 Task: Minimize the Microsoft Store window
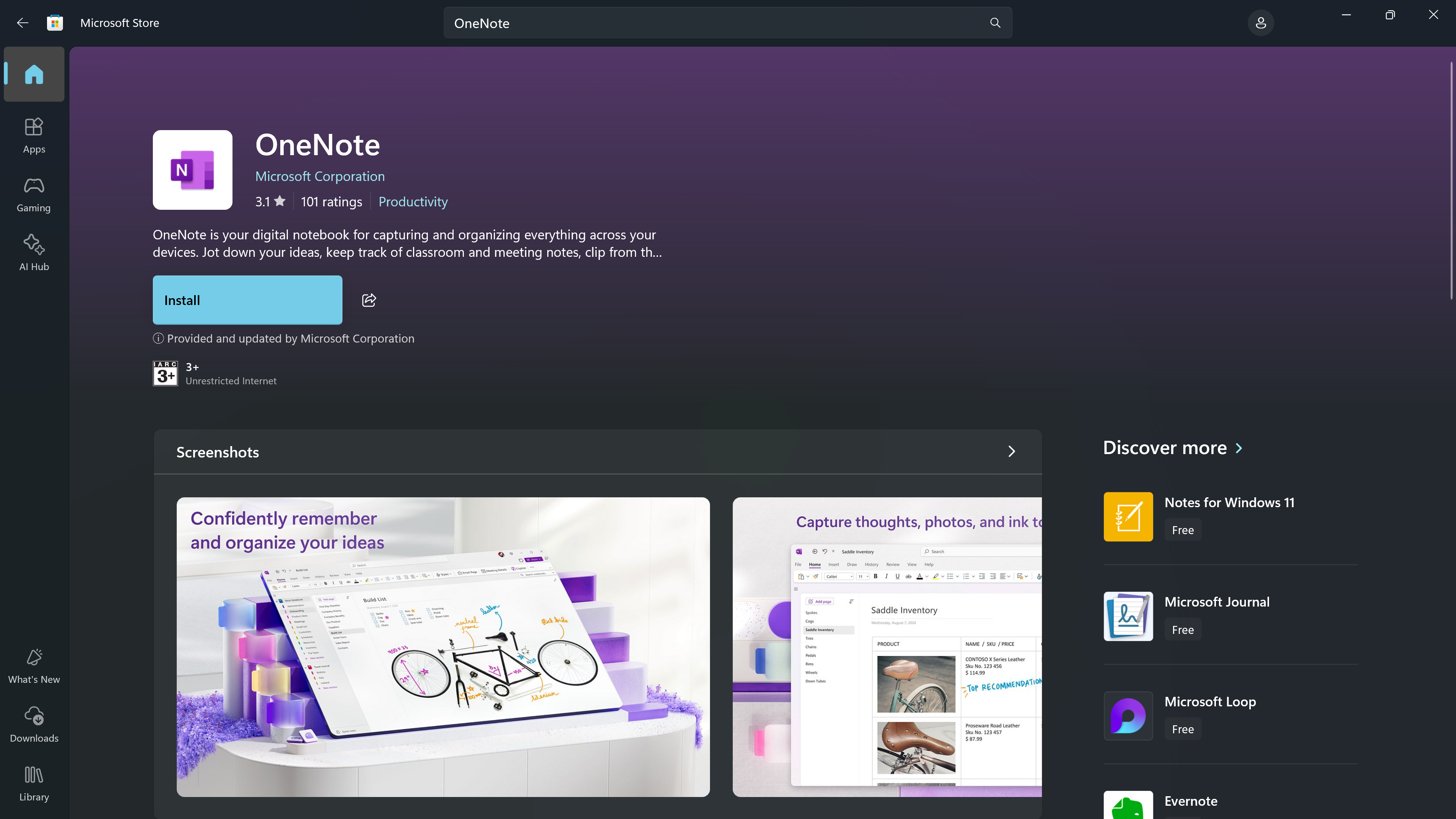pos(1346,15)
